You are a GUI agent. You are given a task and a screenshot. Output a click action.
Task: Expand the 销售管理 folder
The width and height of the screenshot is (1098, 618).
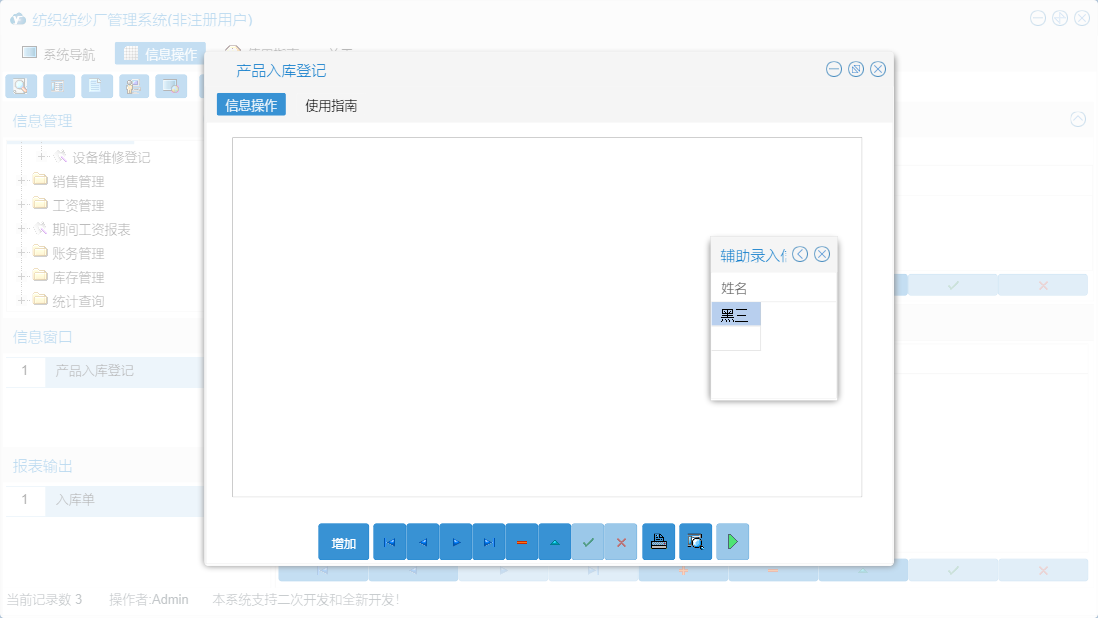coord(22,181)
